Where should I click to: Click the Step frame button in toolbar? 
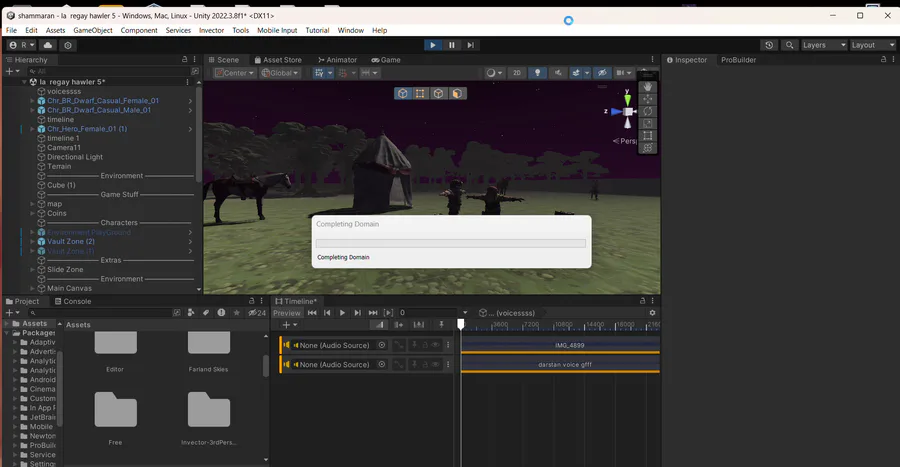[x=470, y=45]
